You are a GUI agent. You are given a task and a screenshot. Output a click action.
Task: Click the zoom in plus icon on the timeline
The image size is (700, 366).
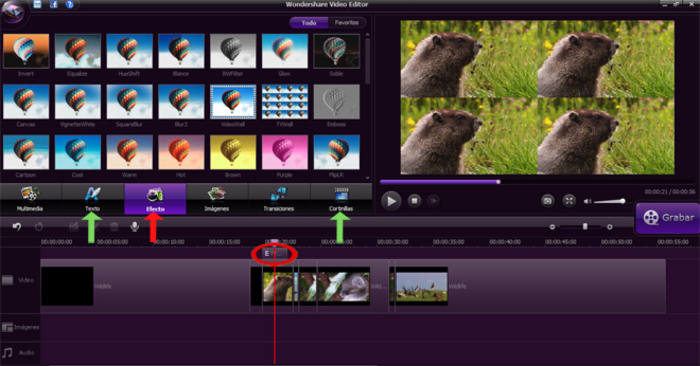point(610,227)
